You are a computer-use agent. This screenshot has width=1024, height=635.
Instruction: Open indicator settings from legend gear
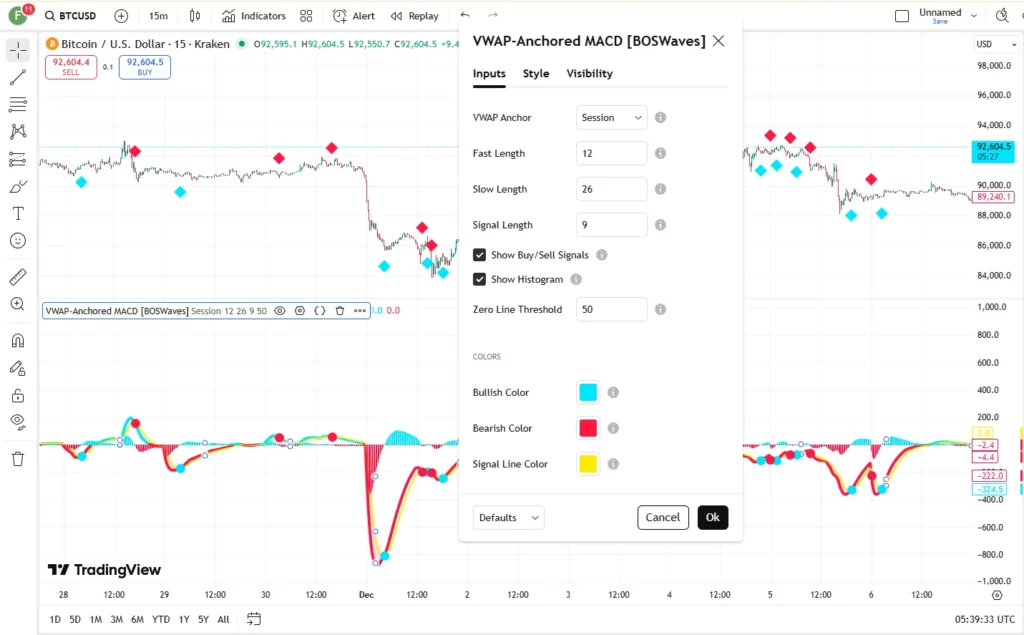[x=300, y=311]
